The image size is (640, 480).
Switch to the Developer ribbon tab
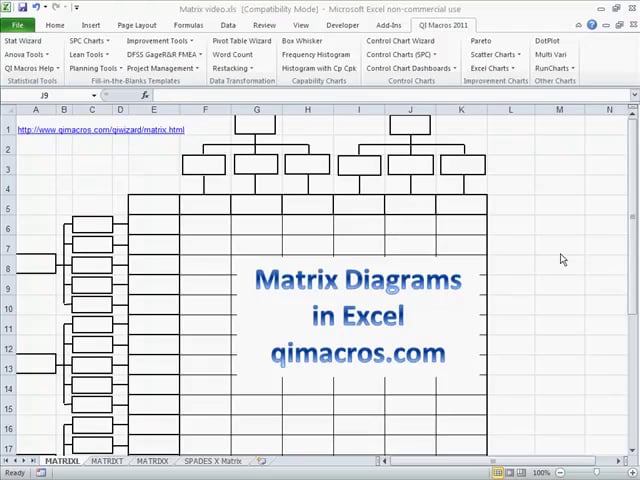(342, 25)
